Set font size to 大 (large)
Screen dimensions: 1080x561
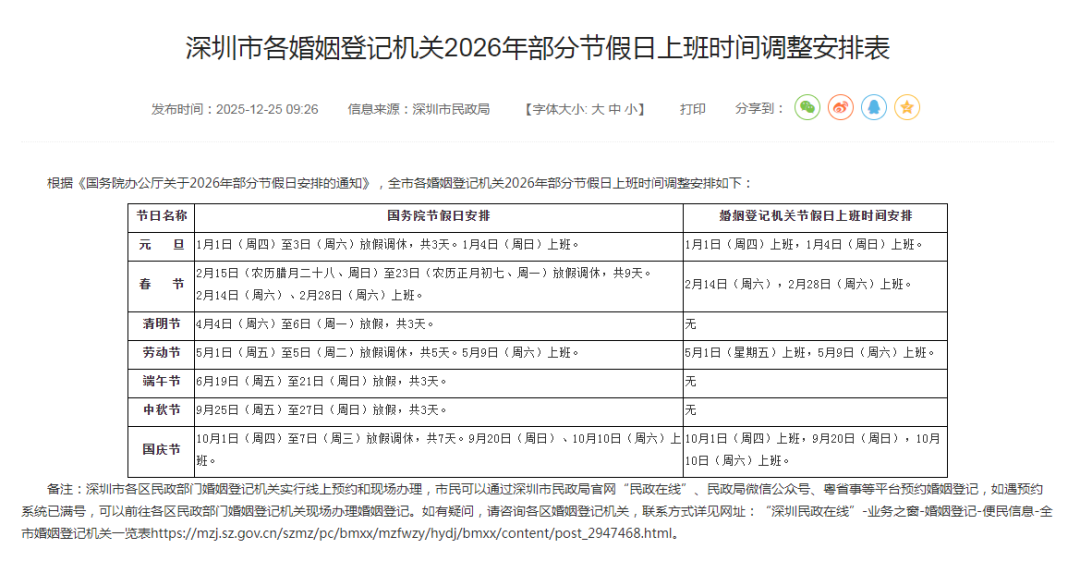coord(598,109)
